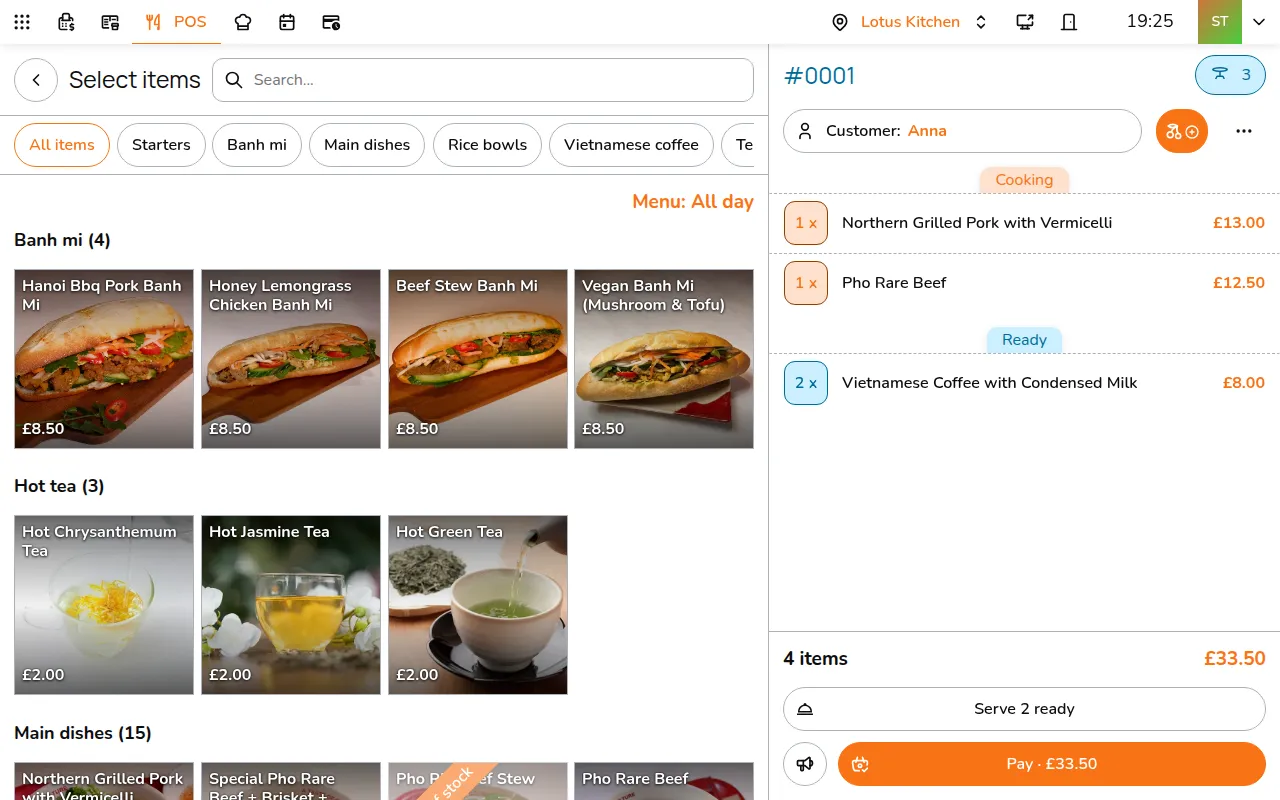Click the £33.50 order total
The width and height of the screenshot is (1280, 800).
(1235, 659)
